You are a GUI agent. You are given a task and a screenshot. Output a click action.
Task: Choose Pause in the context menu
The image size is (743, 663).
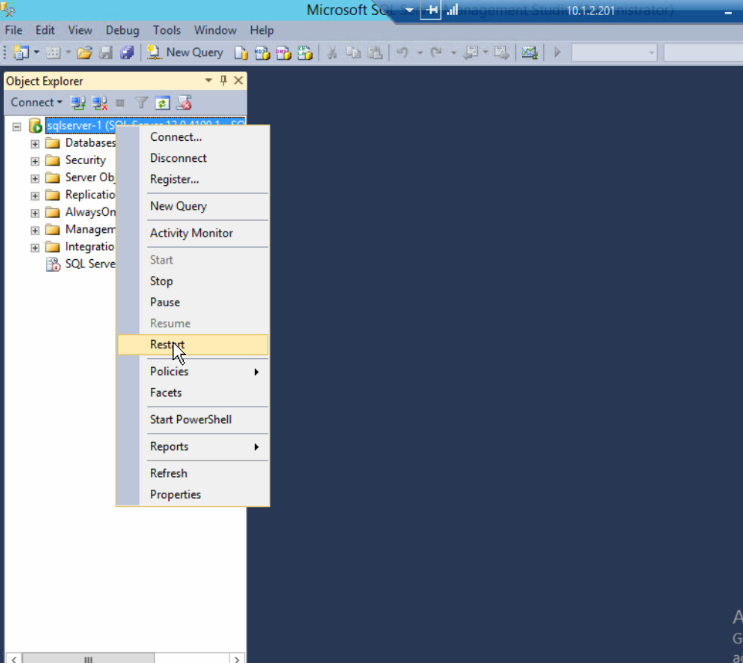coord(193,302)
